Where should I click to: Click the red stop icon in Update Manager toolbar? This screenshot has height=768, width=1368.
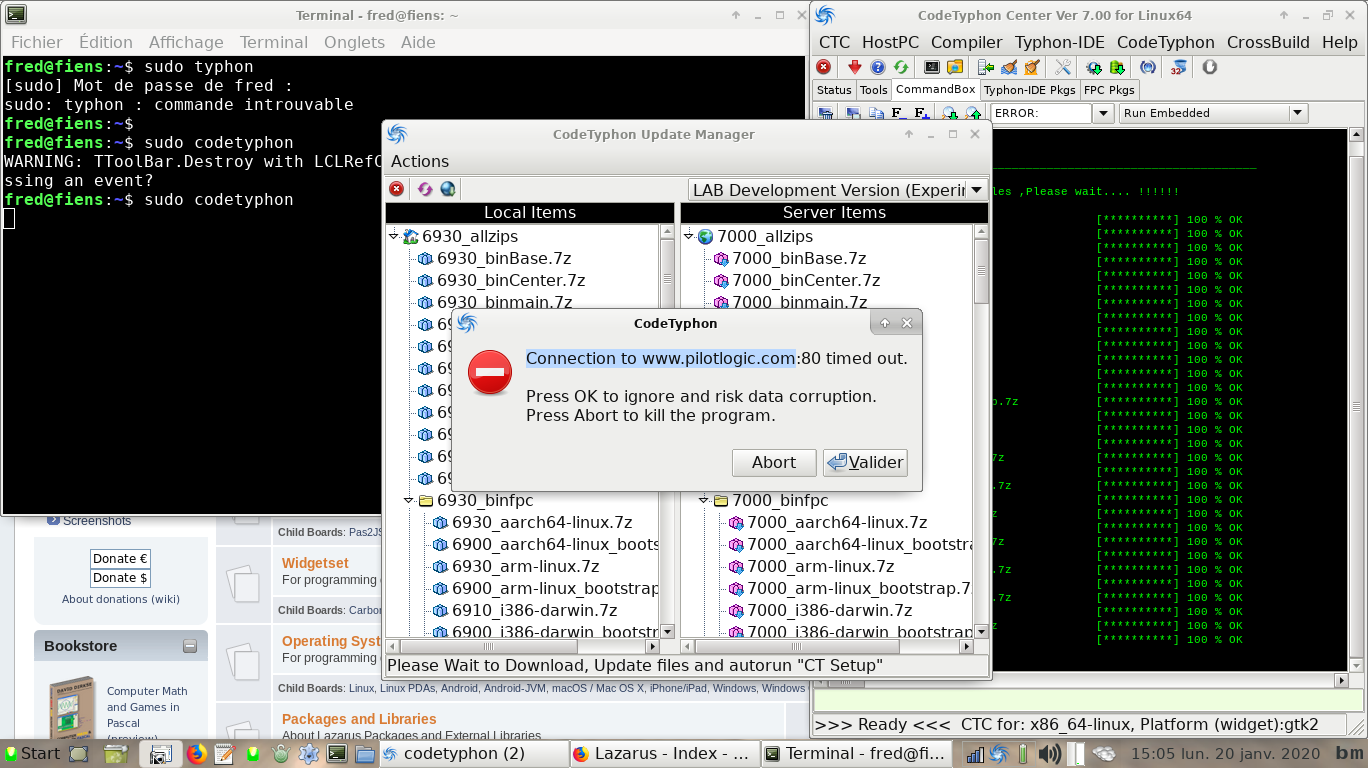(x=397, y=189)
